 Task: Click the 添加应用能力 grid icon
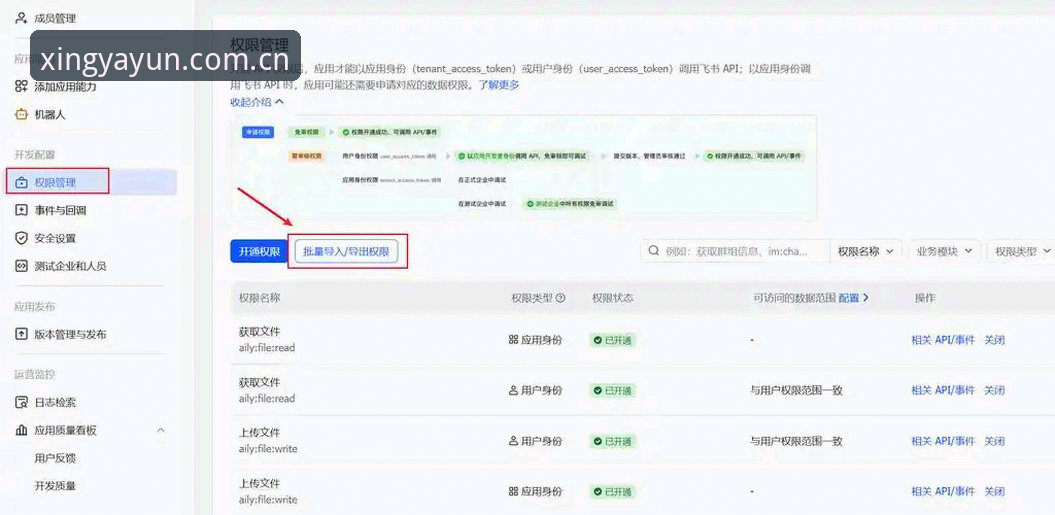22,87
